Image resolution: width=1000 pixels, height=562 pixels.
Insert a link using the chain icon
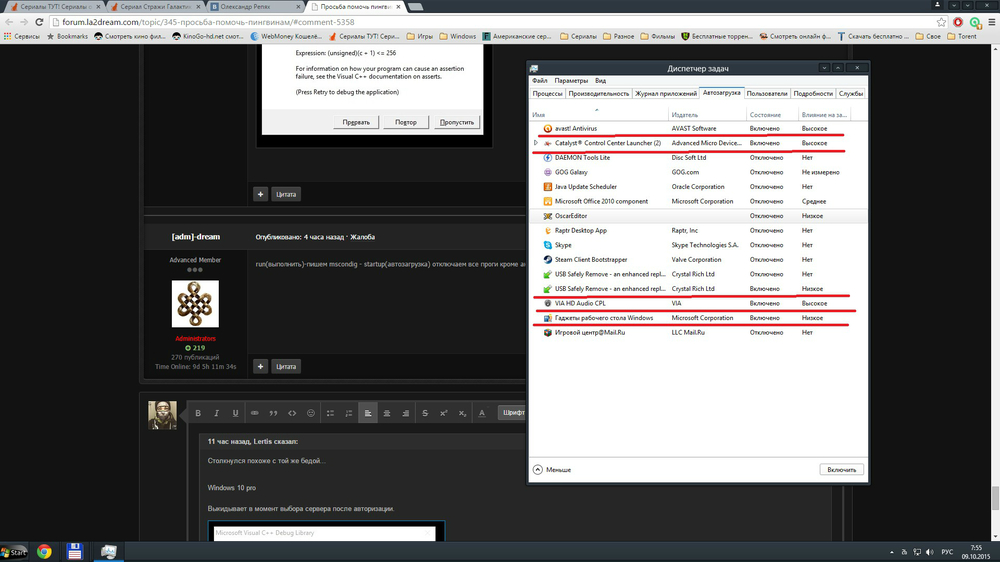[254, 413]
